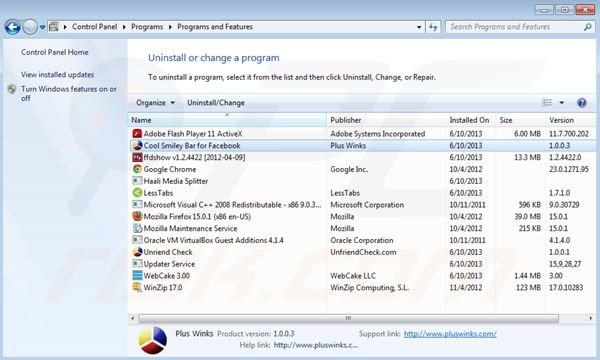Change view using the views icon

click(547, 103)
